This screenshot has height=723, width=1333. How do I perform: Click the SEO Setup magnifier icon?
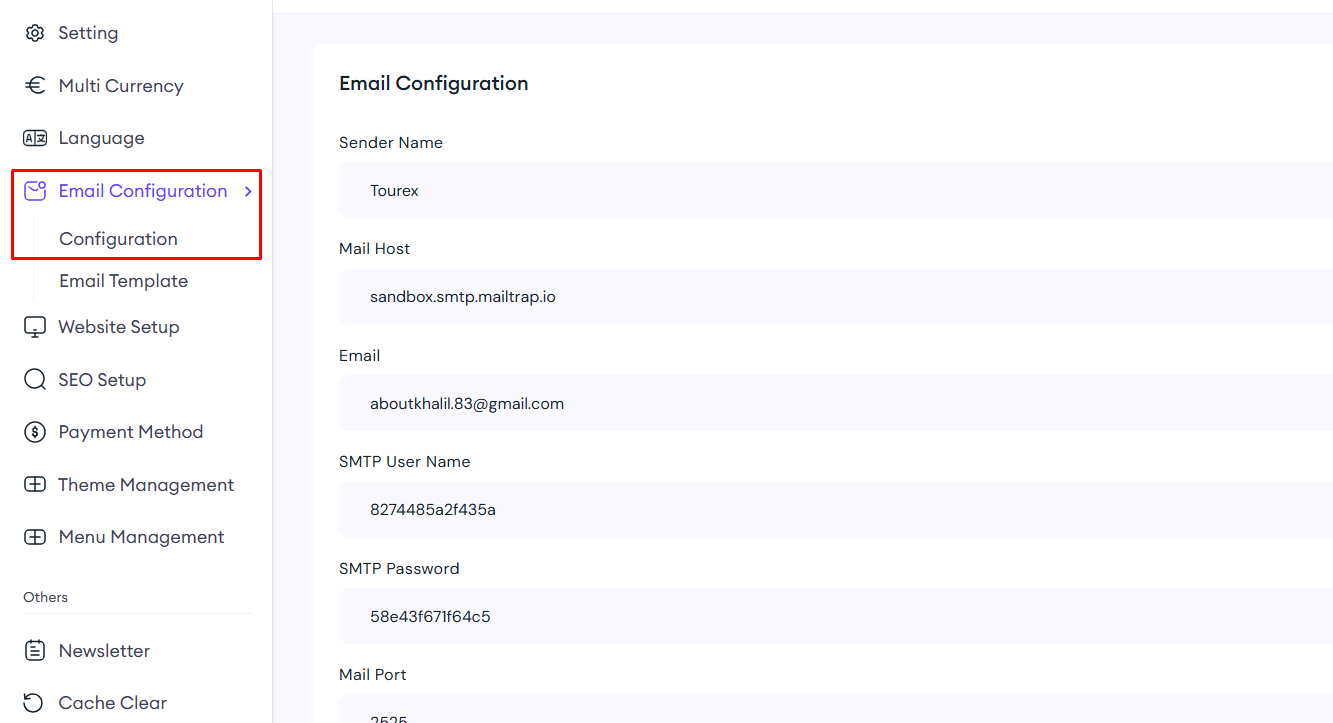(35, 380)
